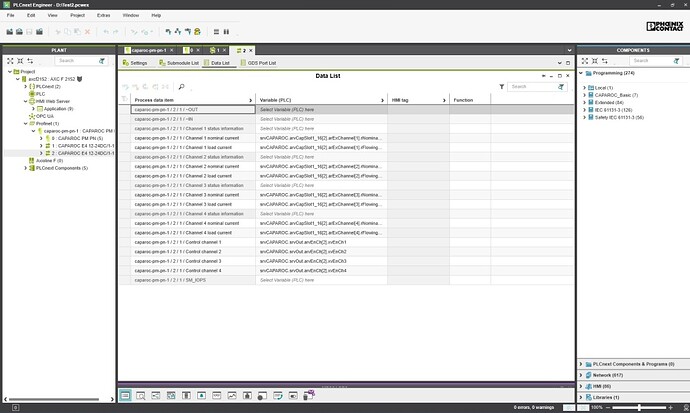The width and height of the screenshot is (690, 413).
Task: Click the process data cell ending in SM_IOPS
Action: tap(193, 280)
